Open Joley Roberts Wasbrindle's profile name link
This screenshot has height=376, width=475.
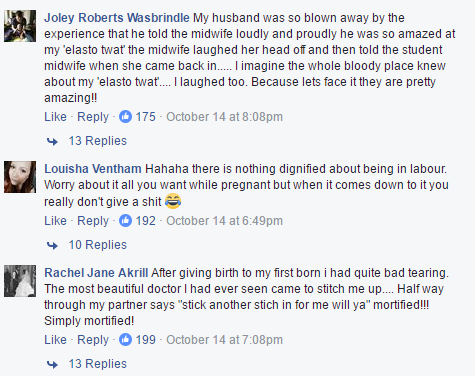click(117, 18)
